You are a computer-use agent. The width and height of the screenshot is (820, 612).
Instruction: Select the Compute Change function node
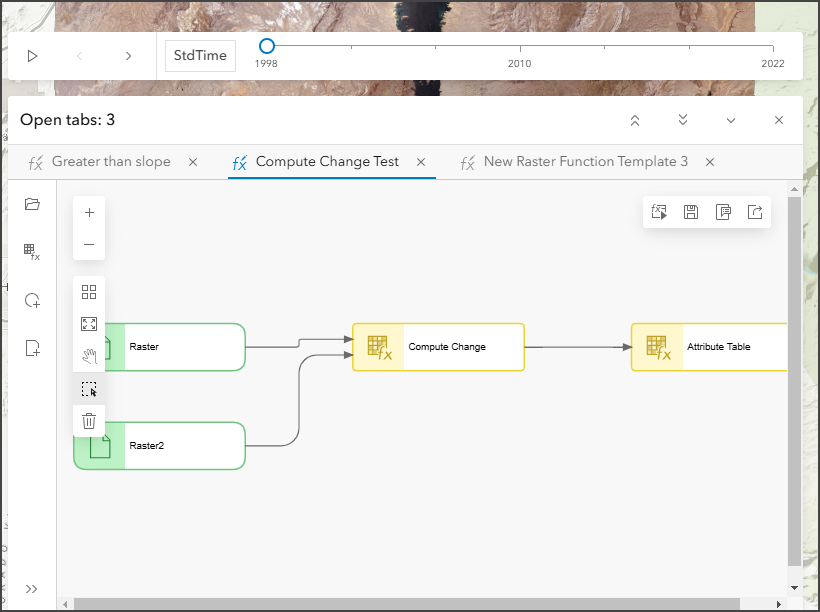point(438,347)
